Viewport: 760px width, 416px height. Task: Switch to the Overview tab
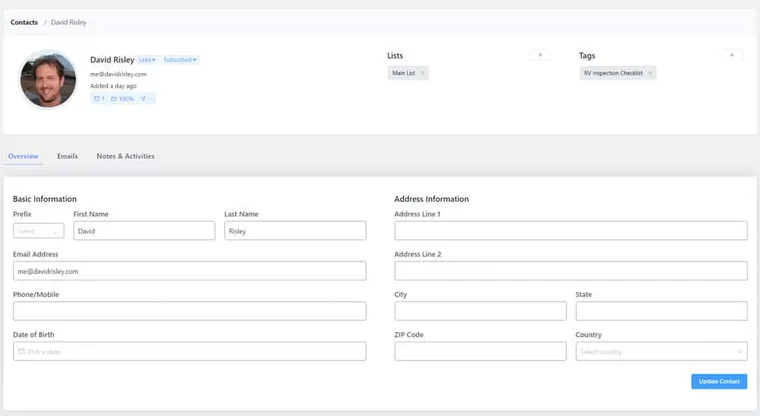point(23,156)
